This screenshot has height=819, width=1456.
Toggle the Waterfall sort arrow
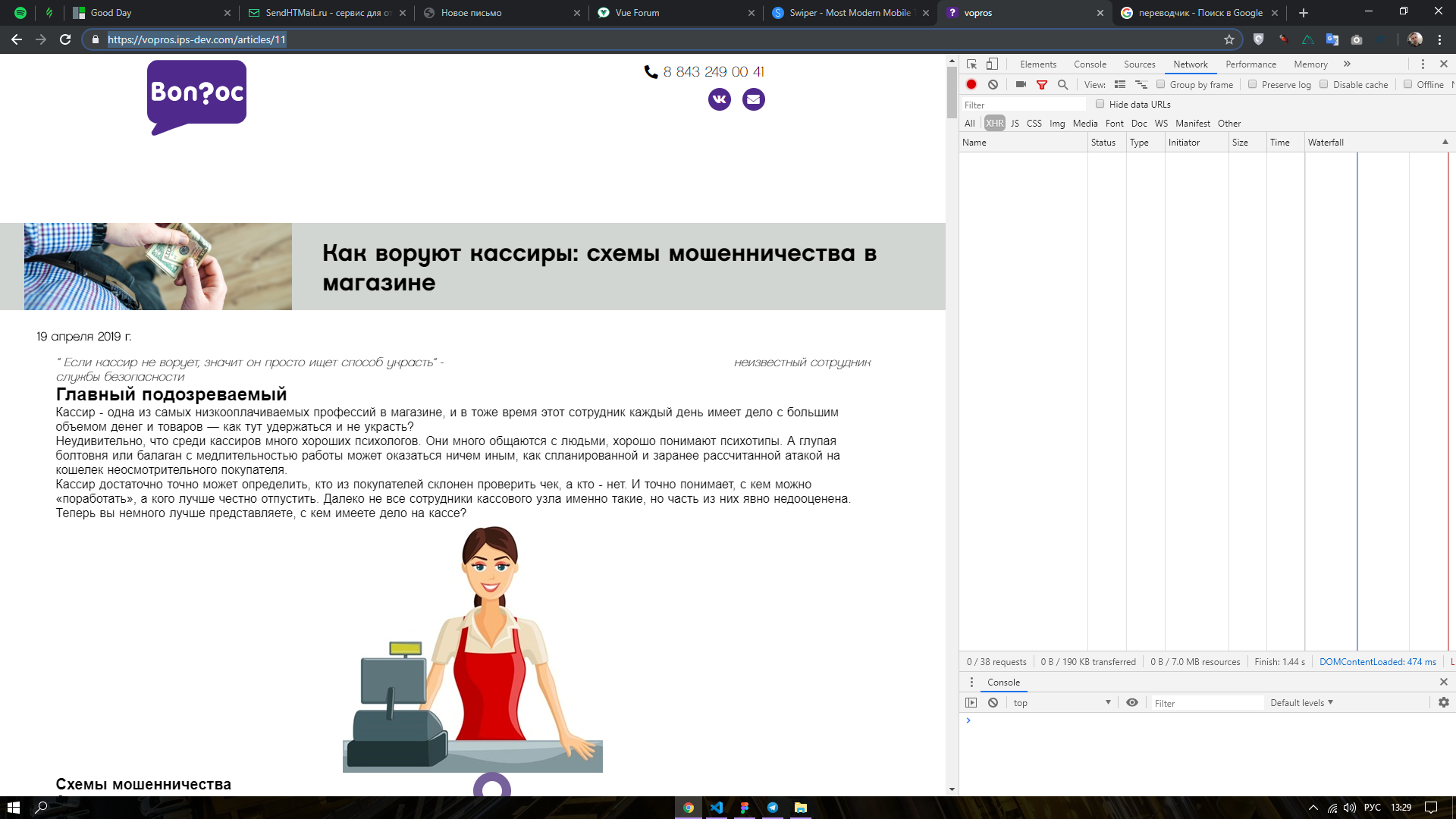pos(1445,143)
